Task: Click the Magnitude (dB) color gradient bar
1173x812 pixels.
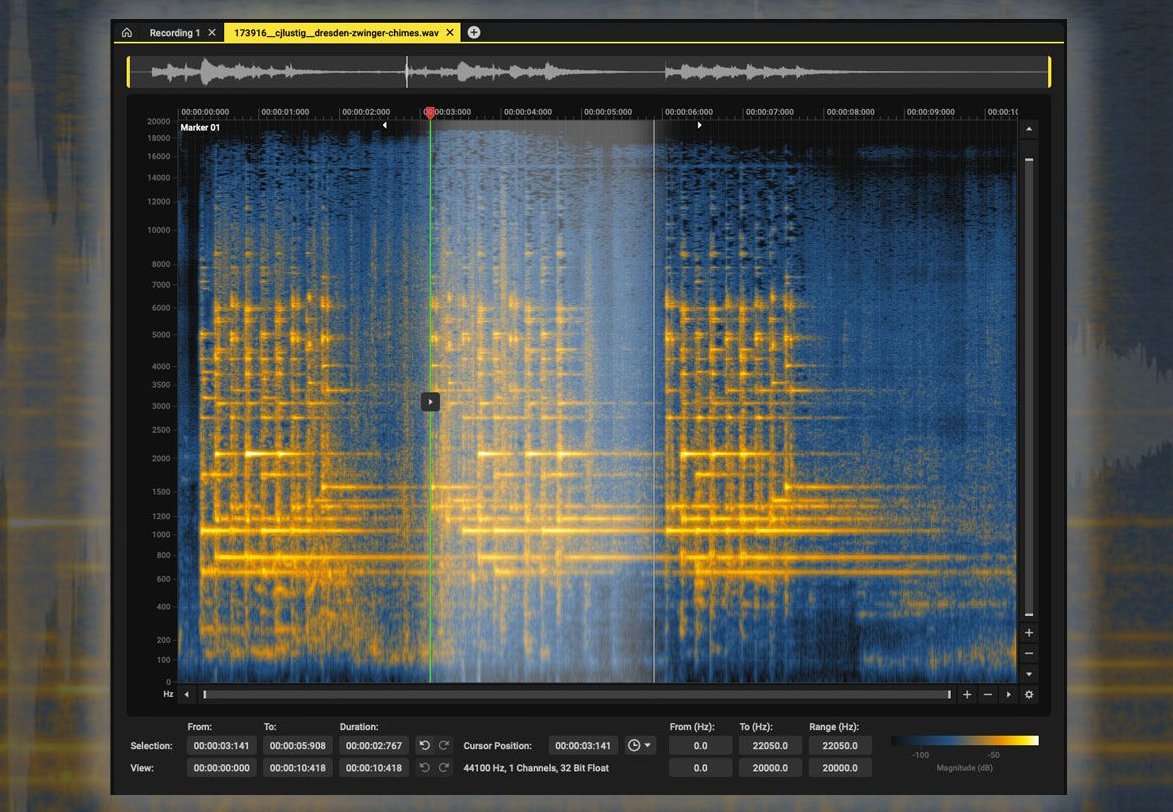Action: point(964,741)
